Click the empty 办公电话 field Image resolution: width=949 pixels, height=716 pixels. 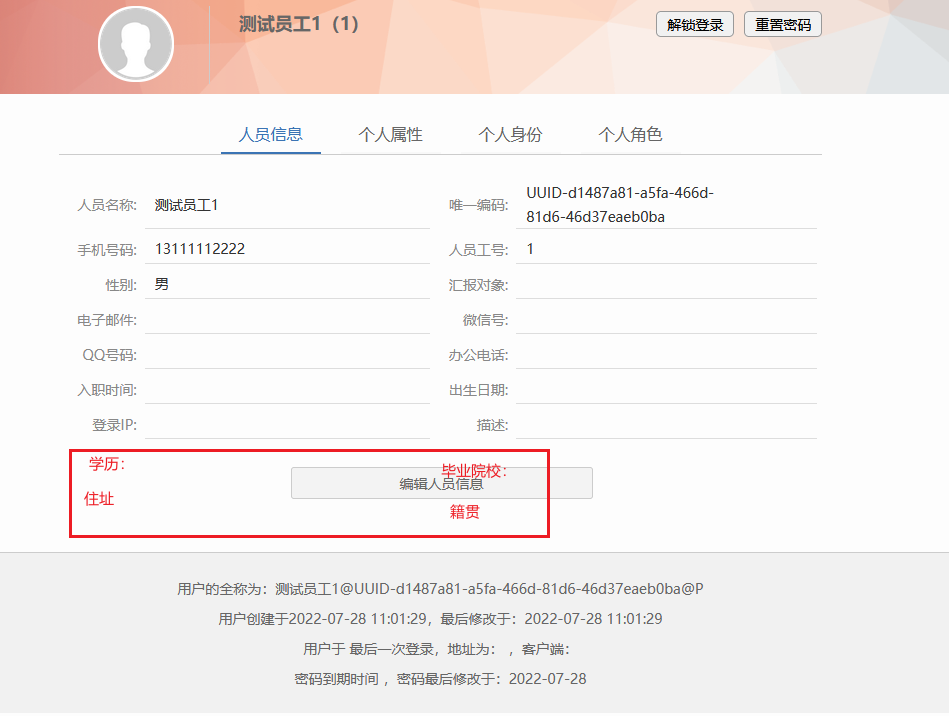coord(666,354)
